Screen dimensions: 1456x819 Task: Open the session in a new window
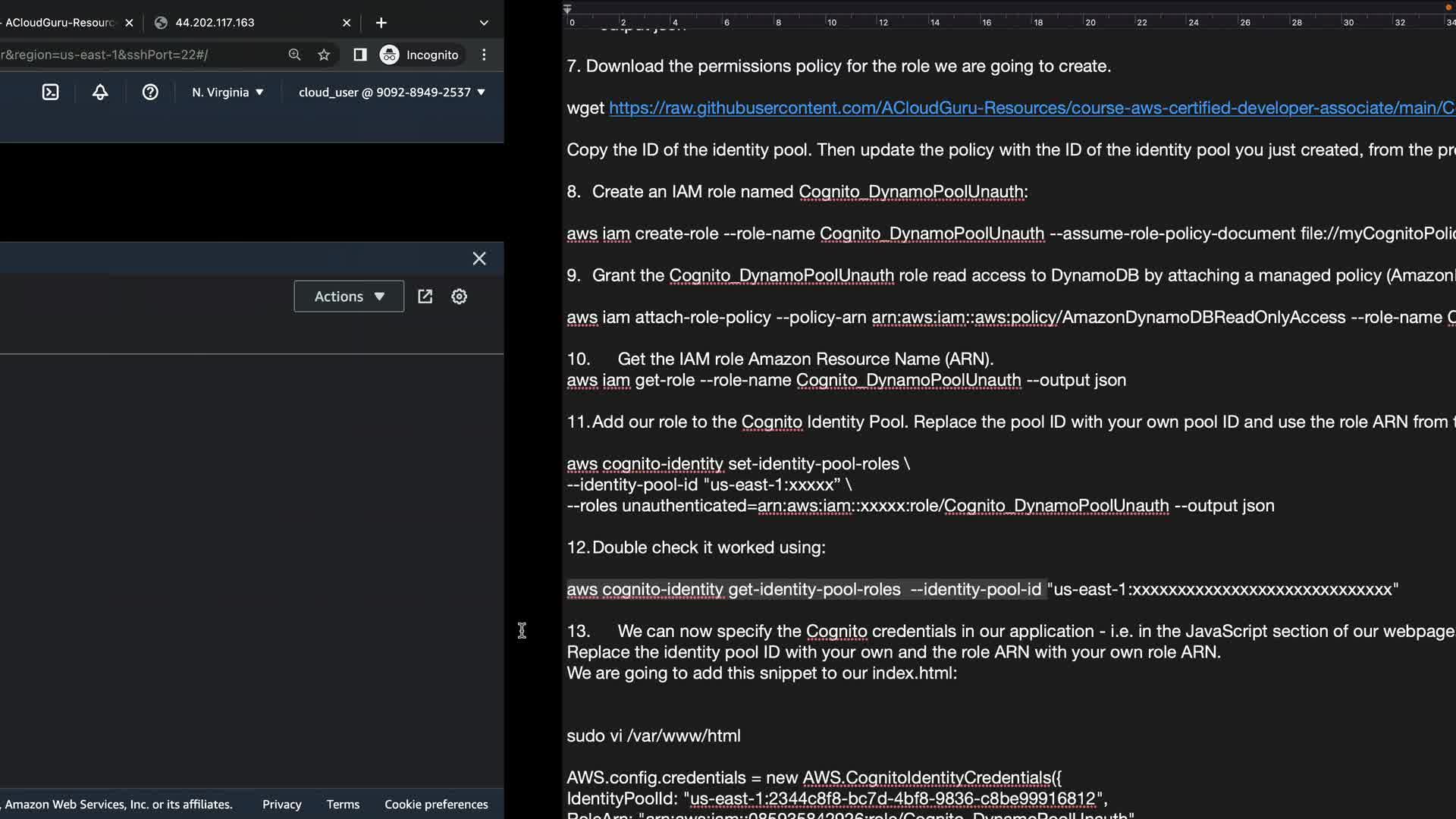tap(425, 297)
